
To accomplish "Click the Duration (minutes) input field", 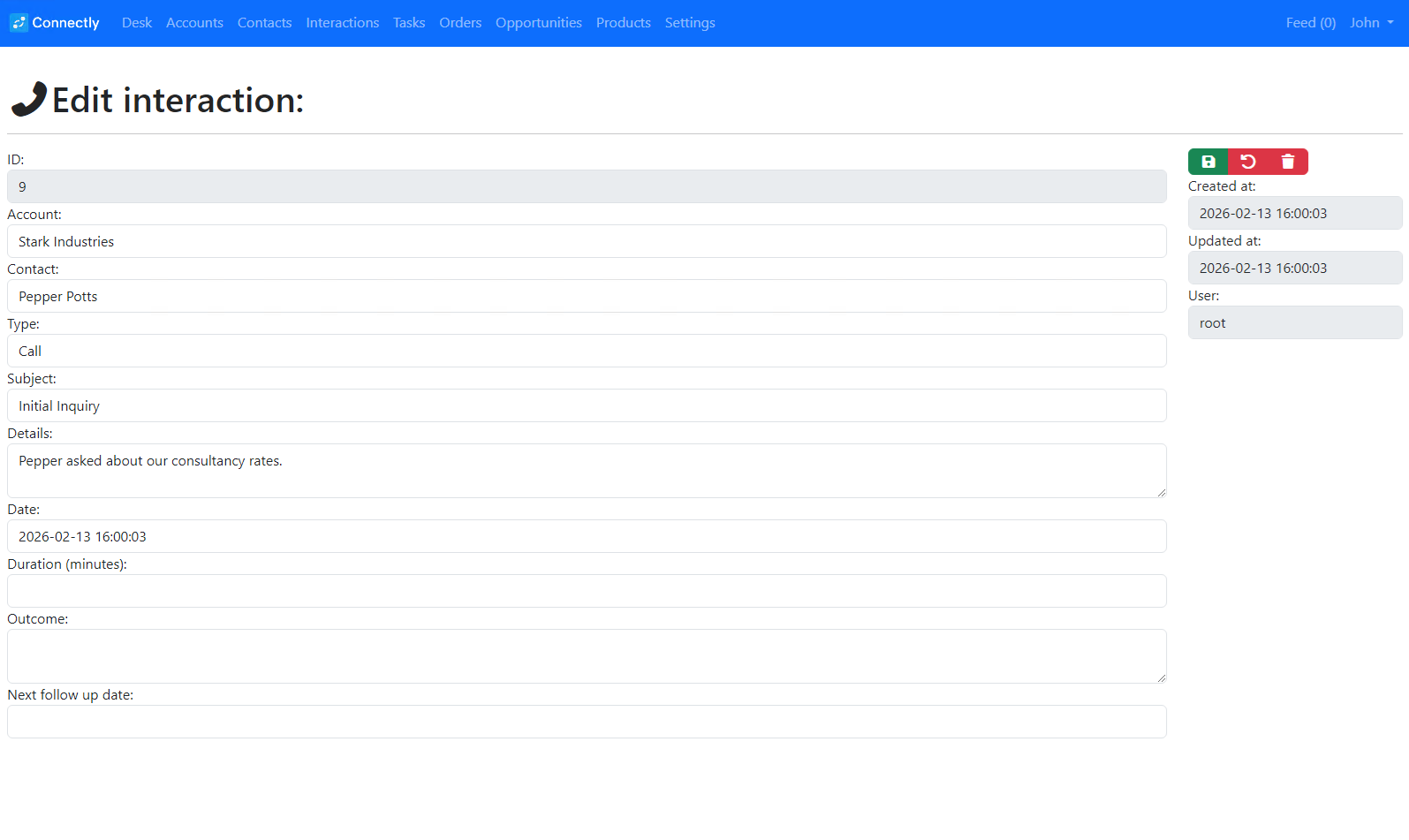I will pyautogui.click(x=587, y=591).
